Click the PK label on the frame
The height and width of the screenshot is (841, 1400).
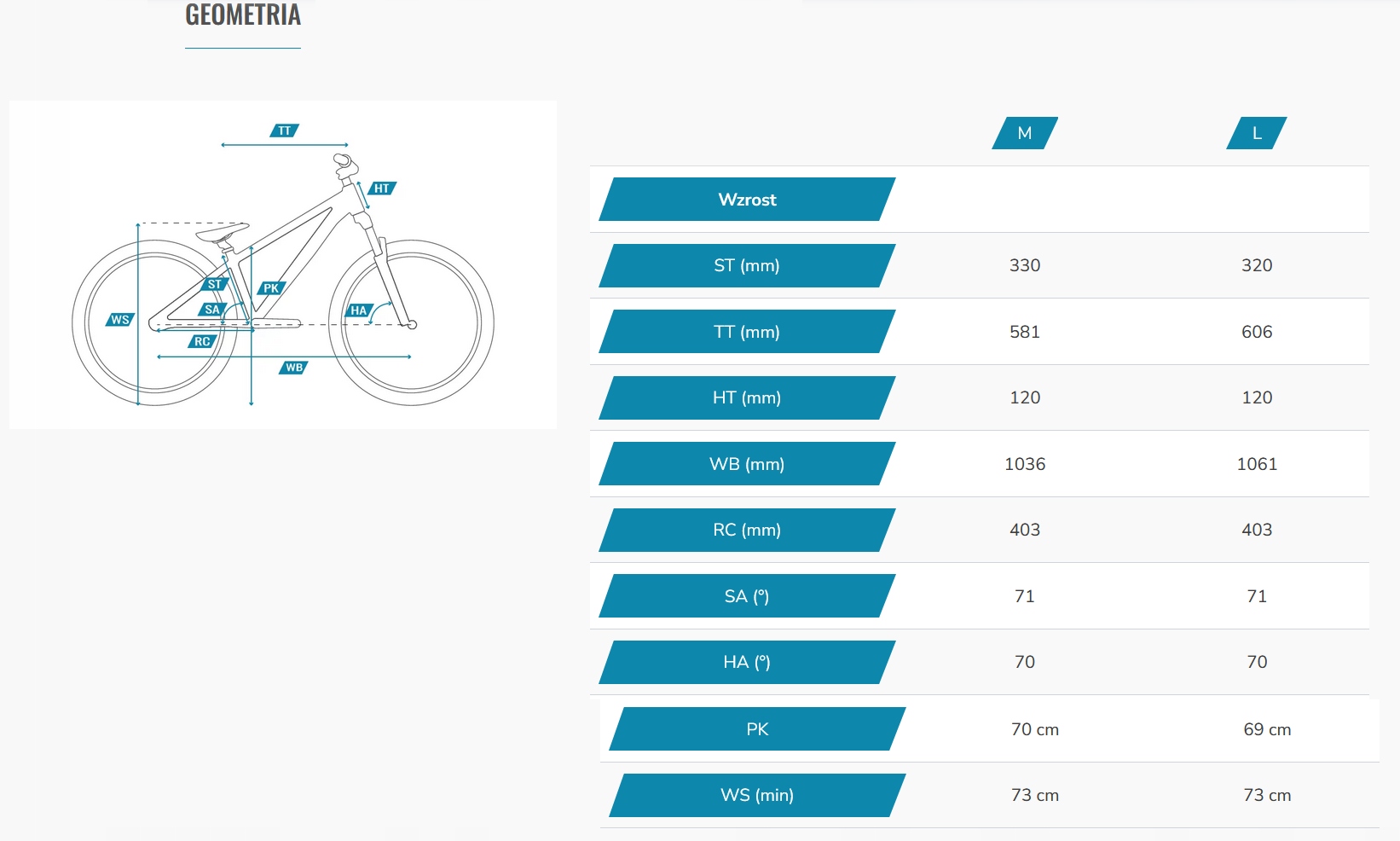pos(271,288)
